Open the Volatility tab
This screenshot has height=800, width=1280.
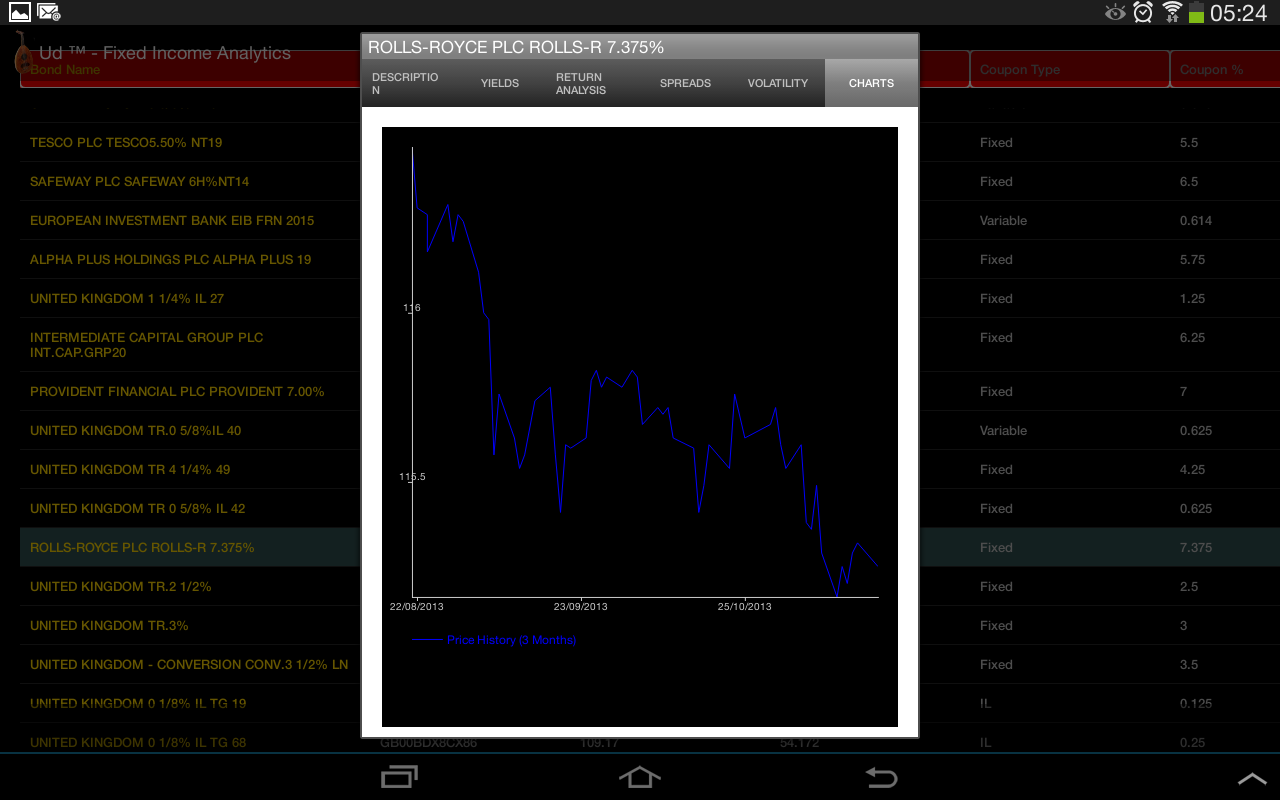click(778, 83)
